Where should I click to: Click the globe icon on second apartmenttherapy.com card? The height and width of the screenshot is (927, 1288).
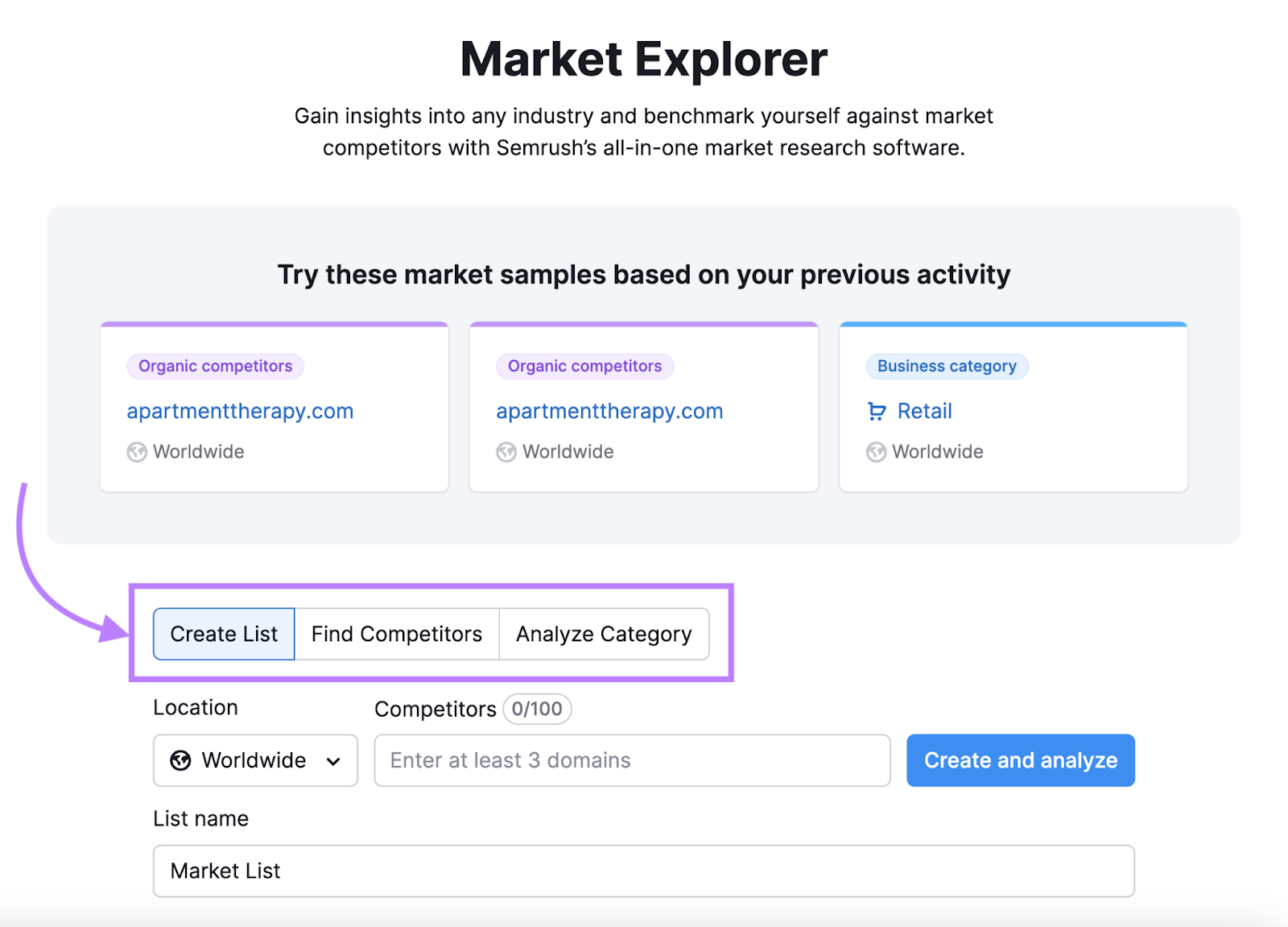[x=506, y=452]
